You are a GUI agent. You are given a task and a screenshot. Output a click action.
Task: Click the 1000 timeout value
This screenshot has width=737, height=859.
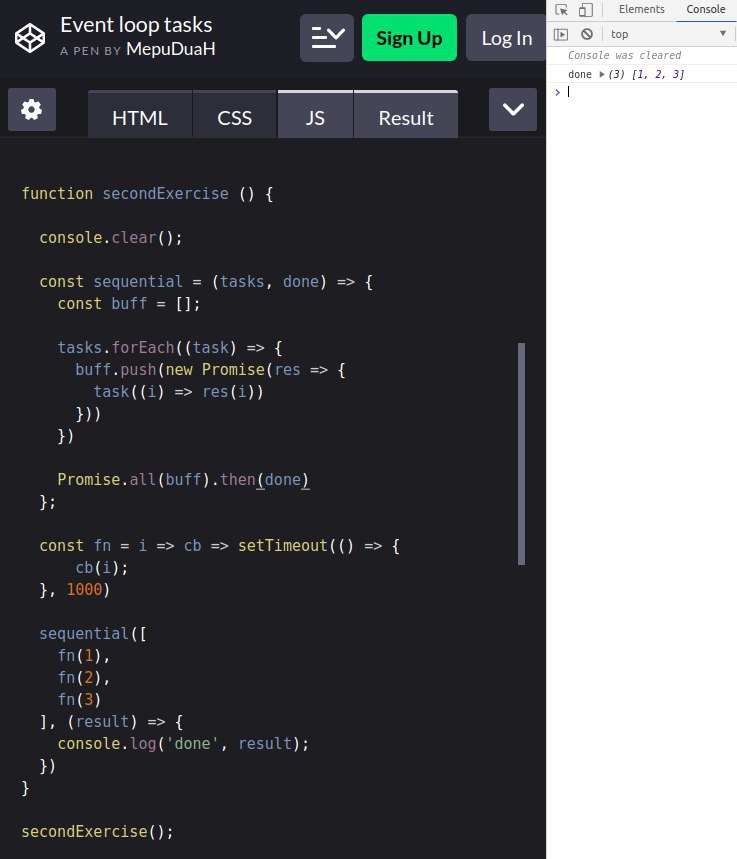(84, 589)
